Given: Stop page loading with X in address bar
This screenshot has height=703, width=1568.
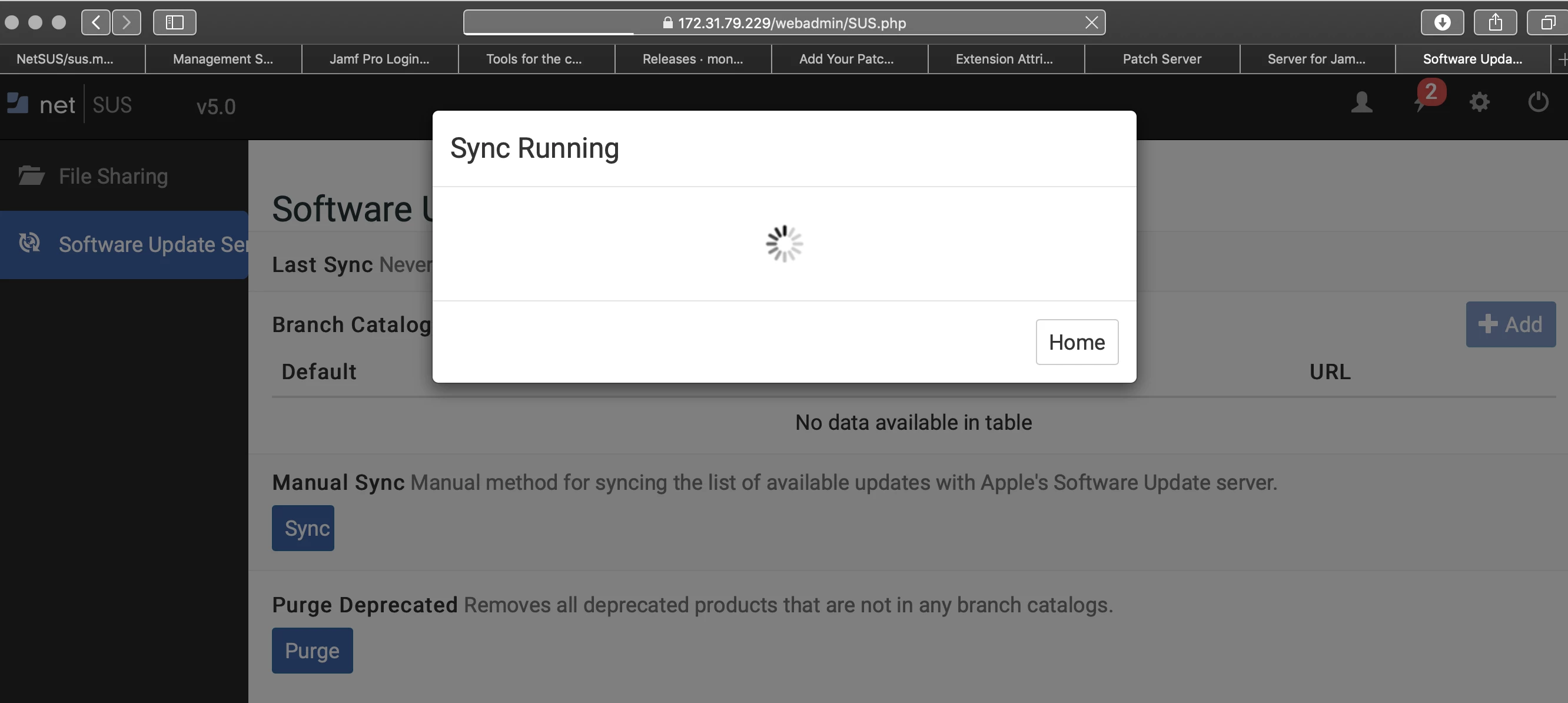Looking at the screenshot, I should click(1091, 22).
